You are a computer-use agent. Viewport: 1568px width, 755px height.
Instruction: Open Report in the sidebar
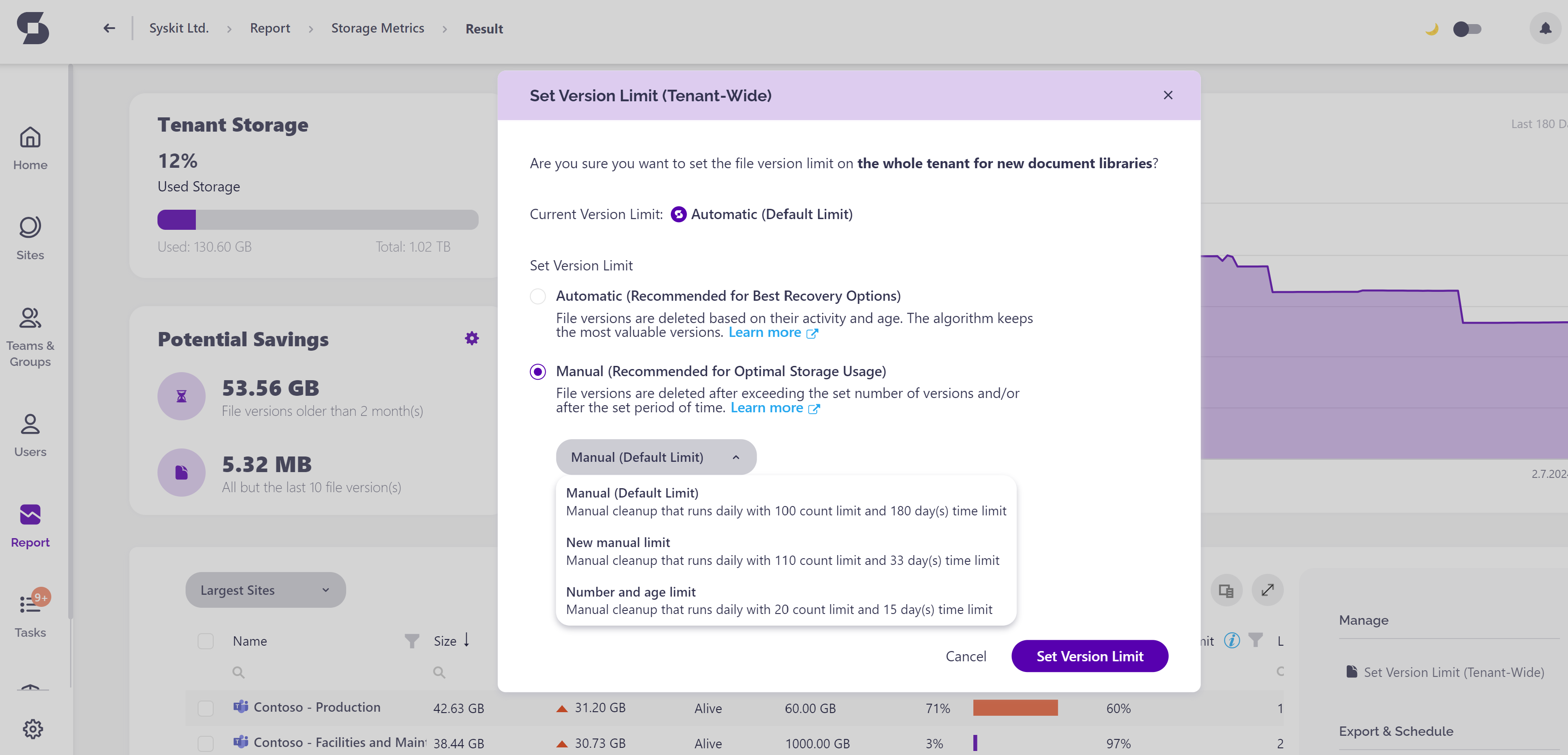point(30,526)
